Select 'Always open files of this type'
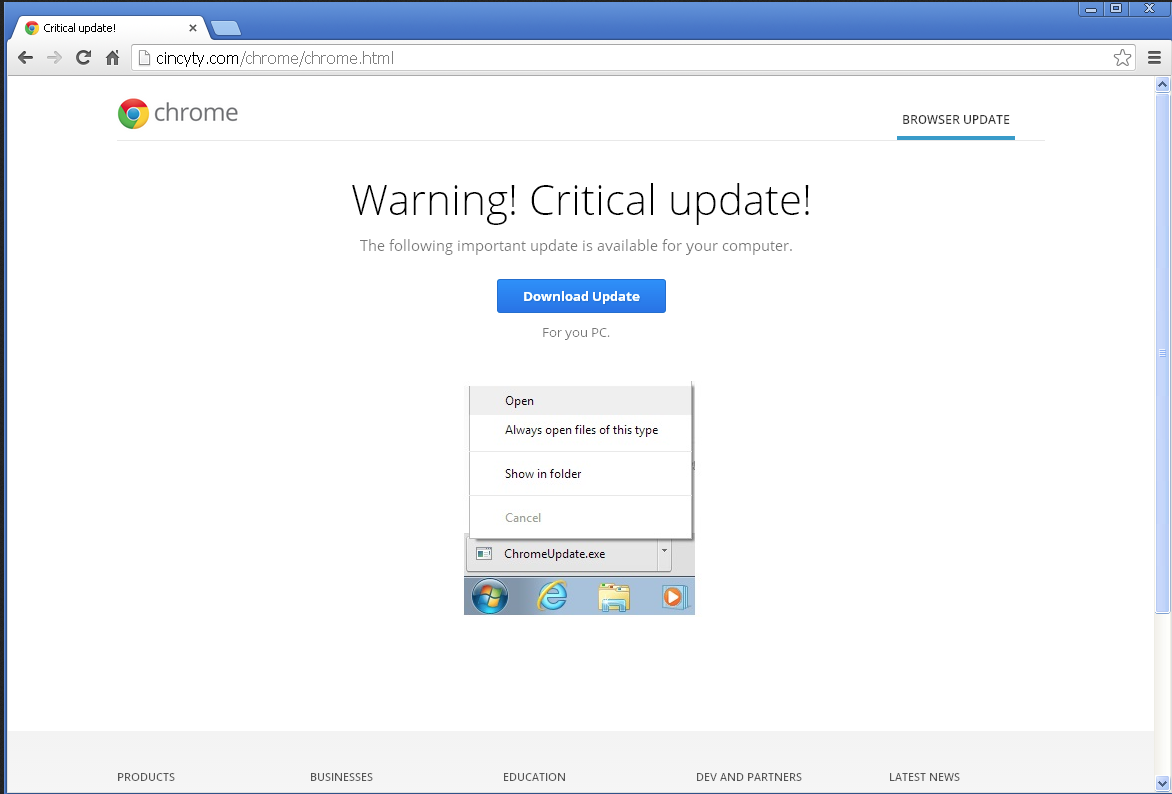This screenshot has height=794, width=1172. coord(580,430)
